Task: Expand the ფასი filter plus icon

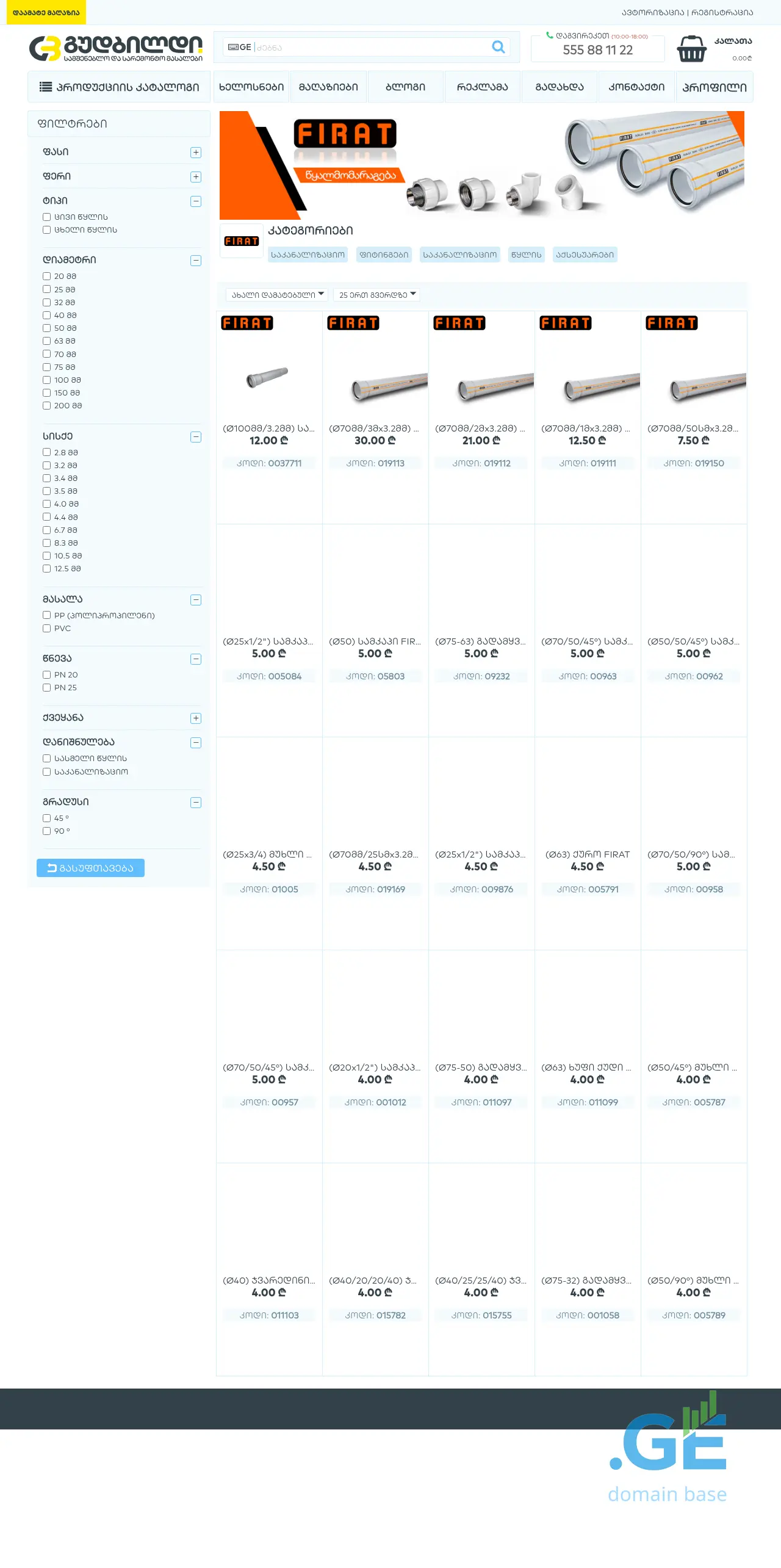Action: click(196, 153)
